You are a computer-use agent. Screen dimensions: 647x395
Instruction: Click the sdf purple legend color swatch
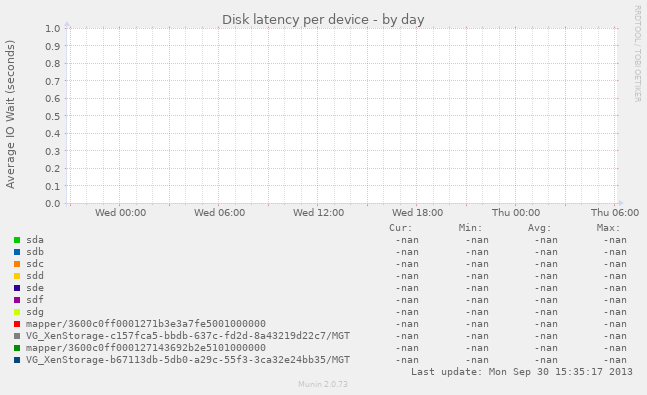tap(17, 300)
